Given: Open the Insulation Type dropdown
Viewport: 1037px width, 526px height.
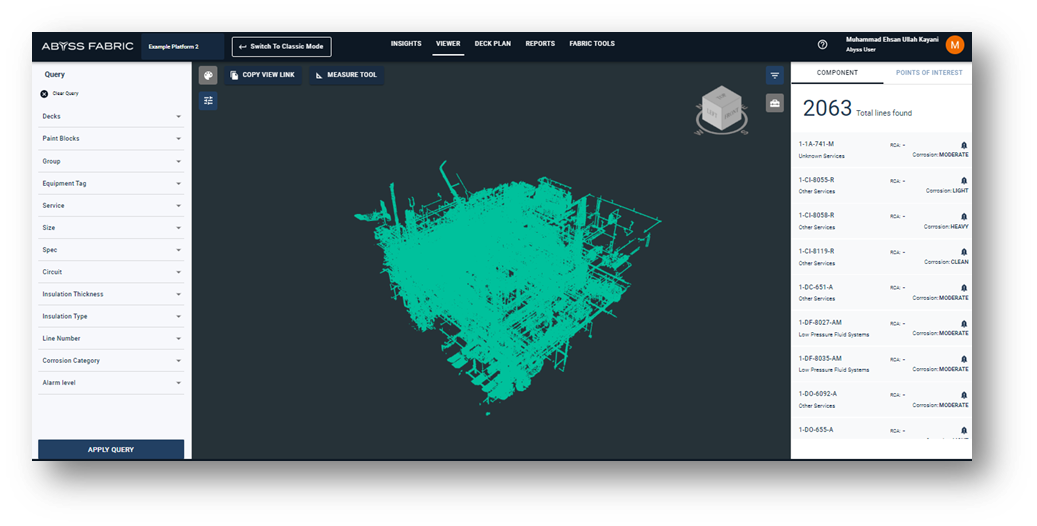Looking at the screenshot, I should 178,317.
